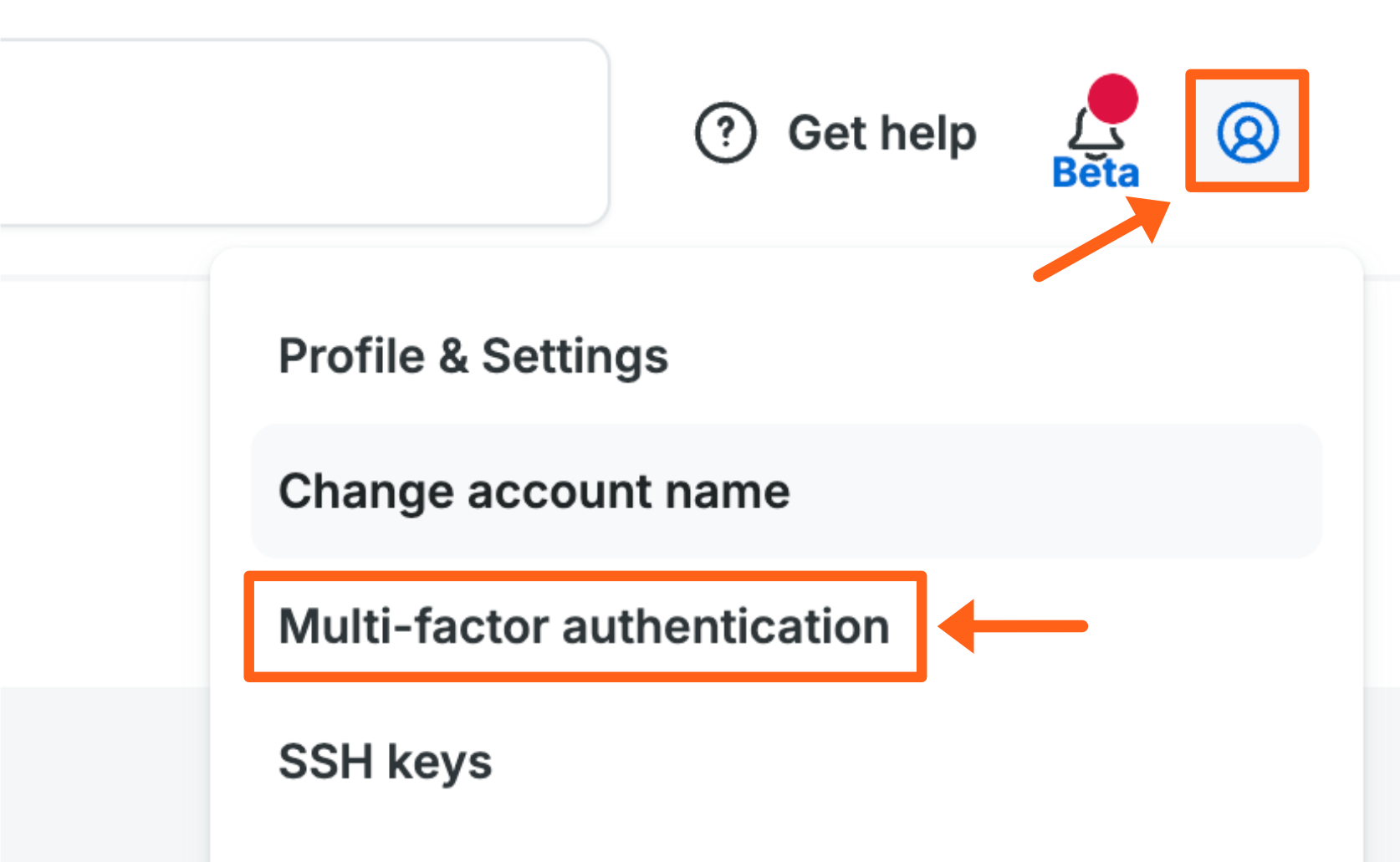
Task: Click the Get help link
Action: 883,132
